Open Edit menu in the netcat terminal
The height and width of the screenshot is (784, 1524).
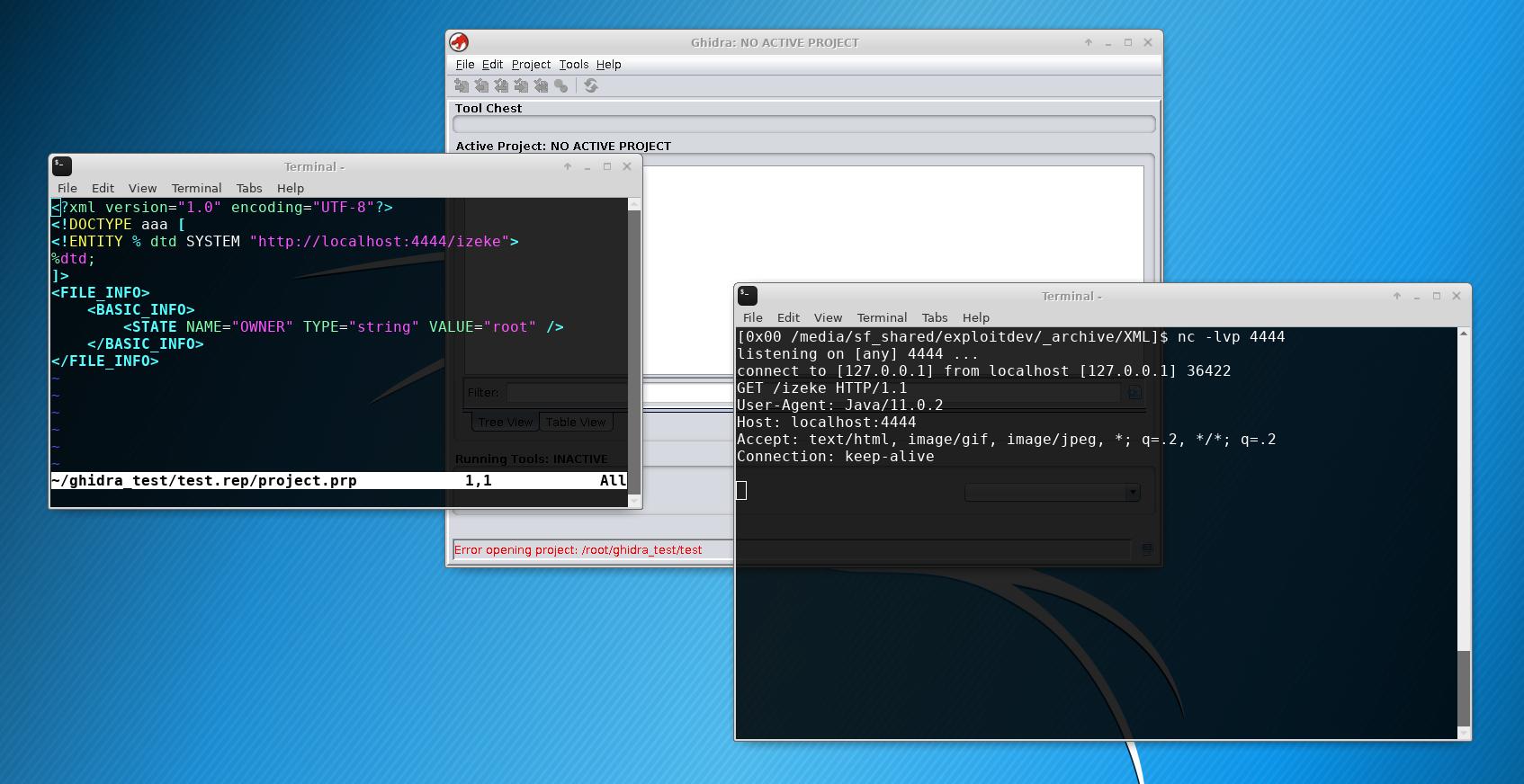[788, 317]
